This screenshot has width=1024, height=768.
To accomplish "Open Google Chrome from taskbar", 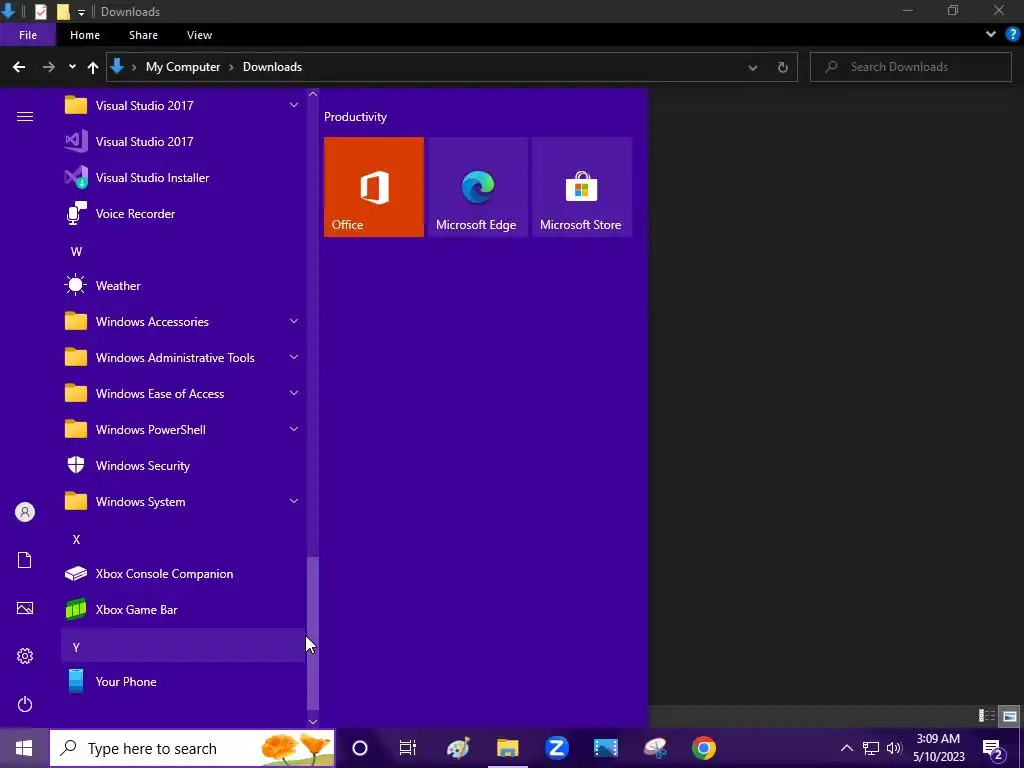I will coord(703,748).
